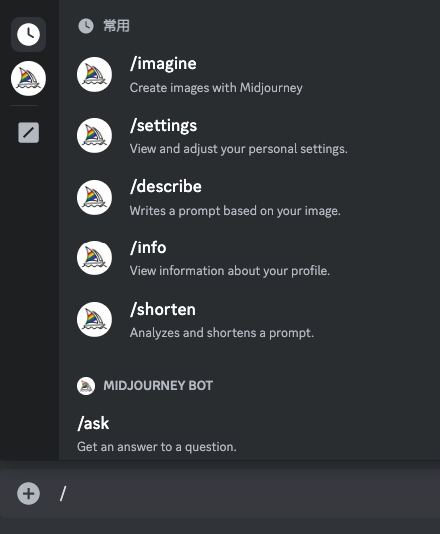The image size is (440, 534).
Task: Click the Midjourney avatar beside /describe
Action: click(x=94, y=197)
